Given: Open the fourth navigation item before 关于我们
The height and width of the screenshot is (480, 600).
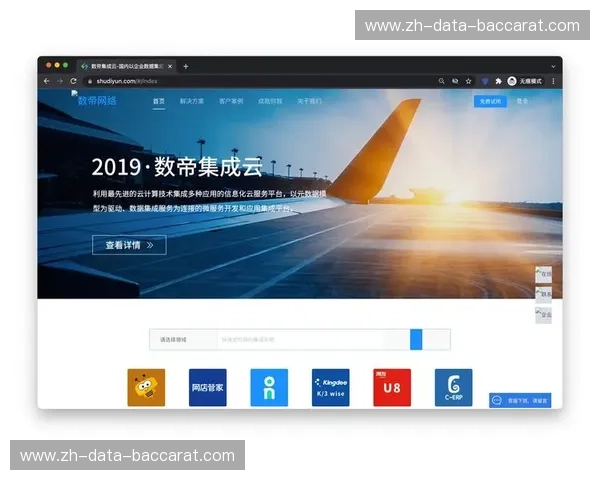Looking at the screenshot, I should click(x=270, y=101).
